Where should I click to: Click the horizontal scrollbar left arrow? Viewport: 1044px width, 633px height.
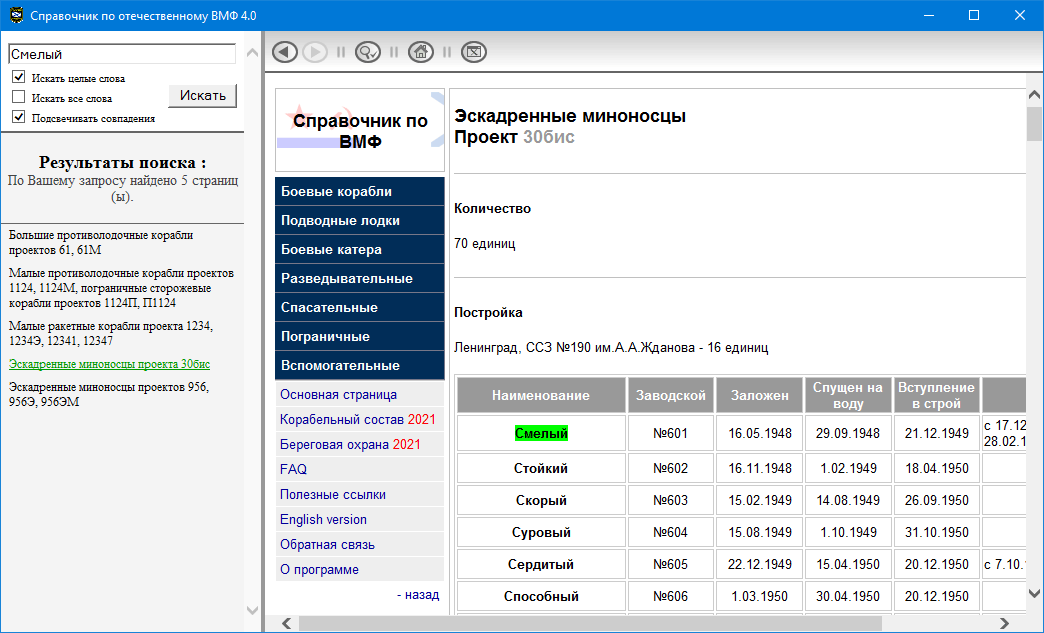tap(286, 624)
